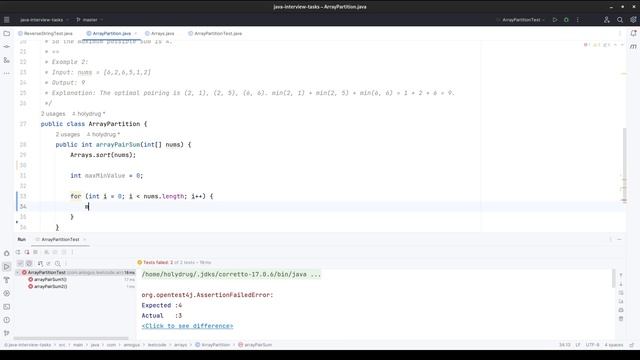Click the sort tests icon
Image resolution: width=640 pixels, height=360 pixels.
pyautogui.click(x=40, y=264)
